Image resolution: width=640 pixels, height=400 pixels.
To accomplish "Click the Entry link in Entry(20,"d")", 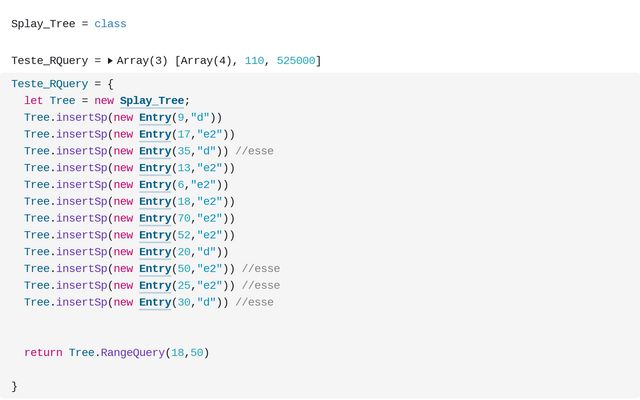I will click(x=155, y=252).
